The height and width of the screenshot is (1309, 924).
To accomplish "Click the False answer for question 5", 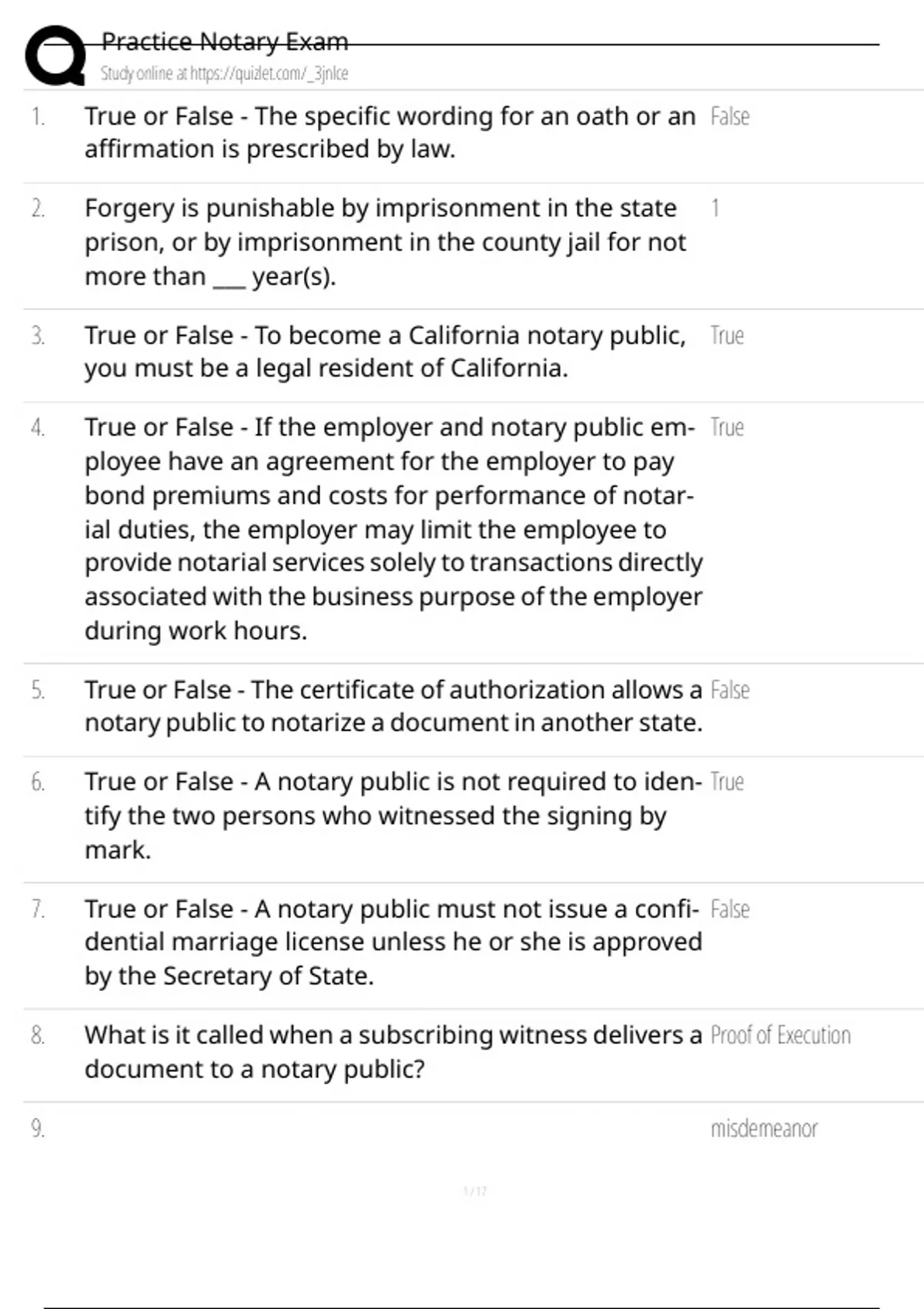I will pos(729,691).
